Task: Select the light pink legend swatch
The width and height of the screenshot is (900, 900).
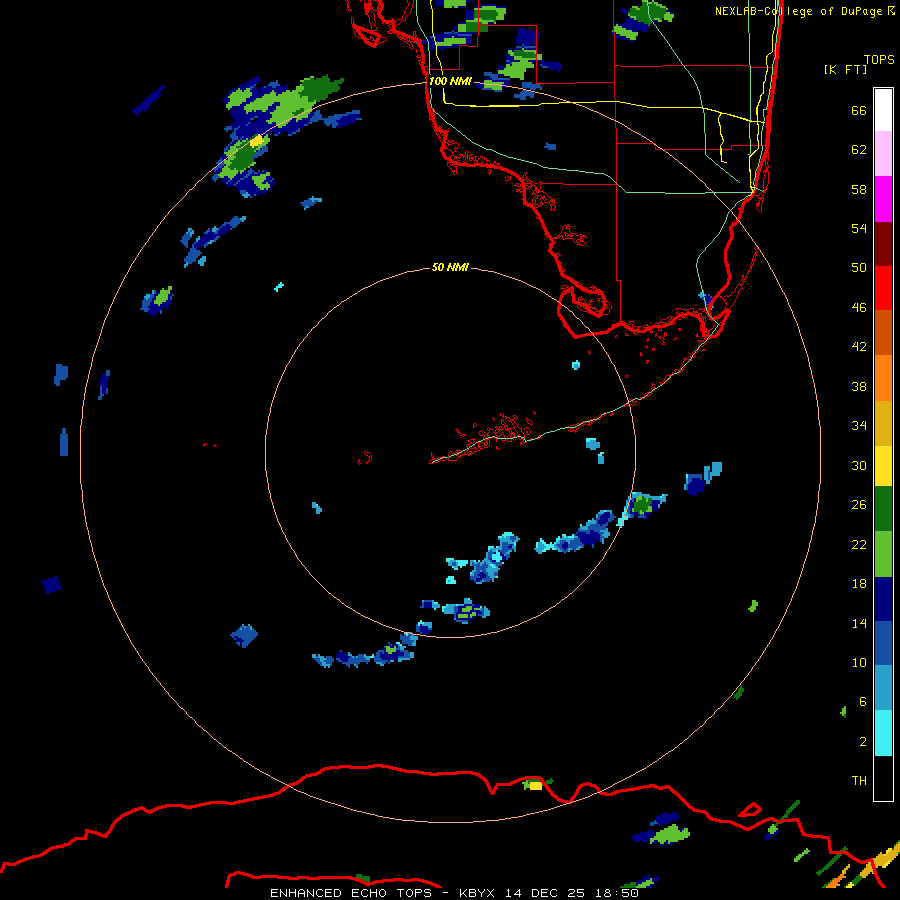Action: [x=883, y=154]
